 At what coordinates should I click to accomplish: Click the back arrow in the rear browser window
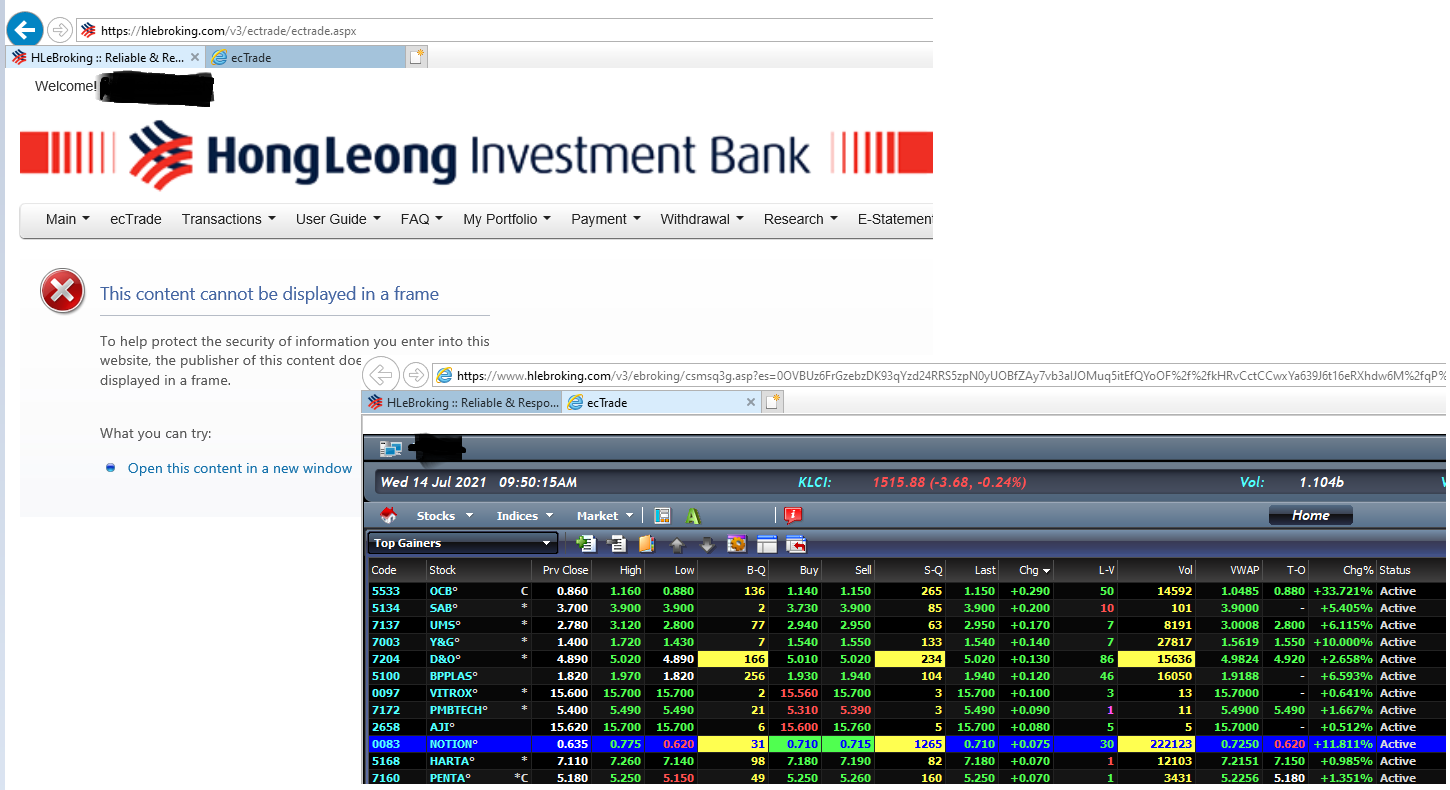(24, 28)
